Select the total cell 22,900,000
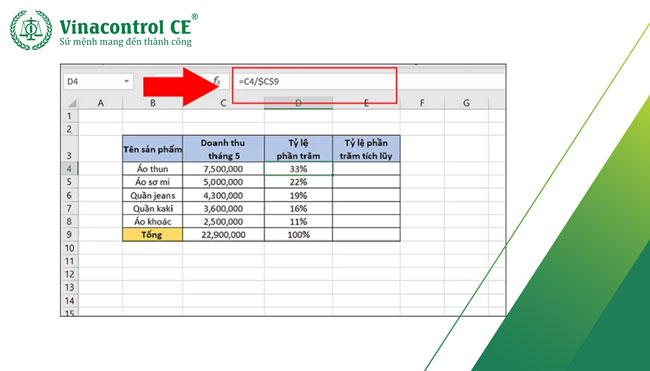This screenshot has height=371, width=650. coord(223,235)
